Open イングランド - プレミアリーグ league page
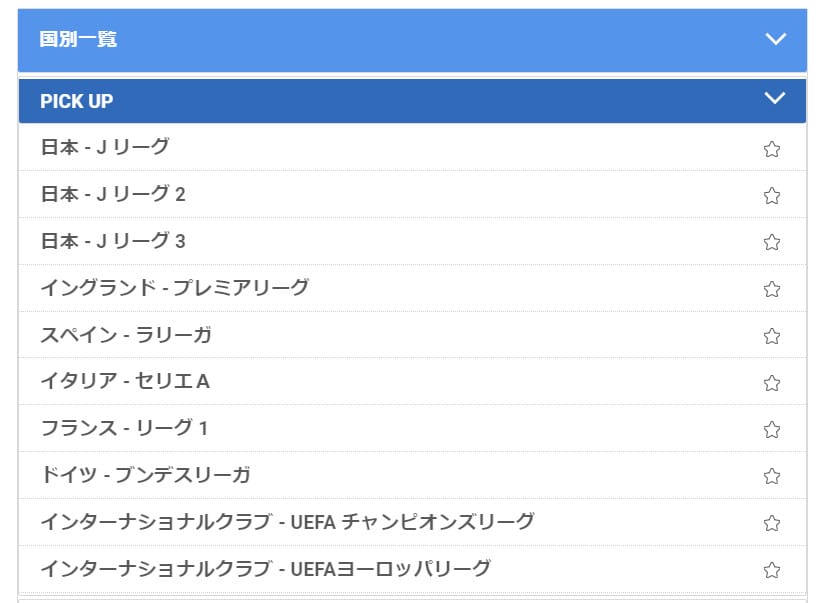 click(175, 288)
